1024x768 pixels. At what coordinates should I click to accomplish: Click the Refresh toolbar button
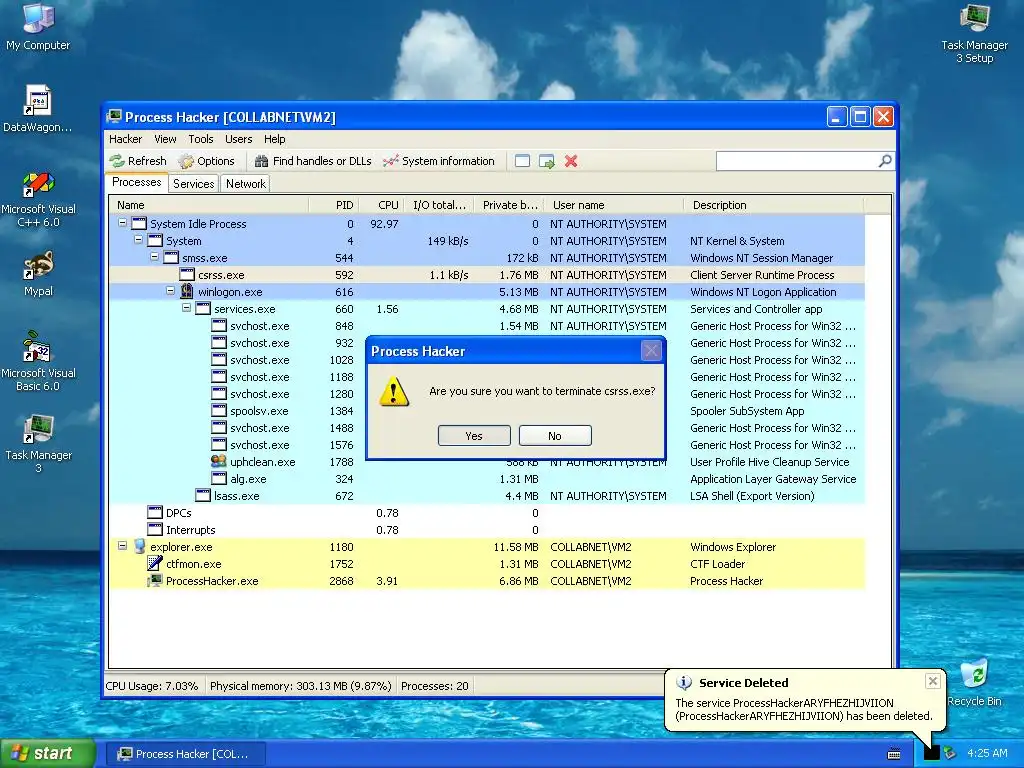click(x=138, y=161)
